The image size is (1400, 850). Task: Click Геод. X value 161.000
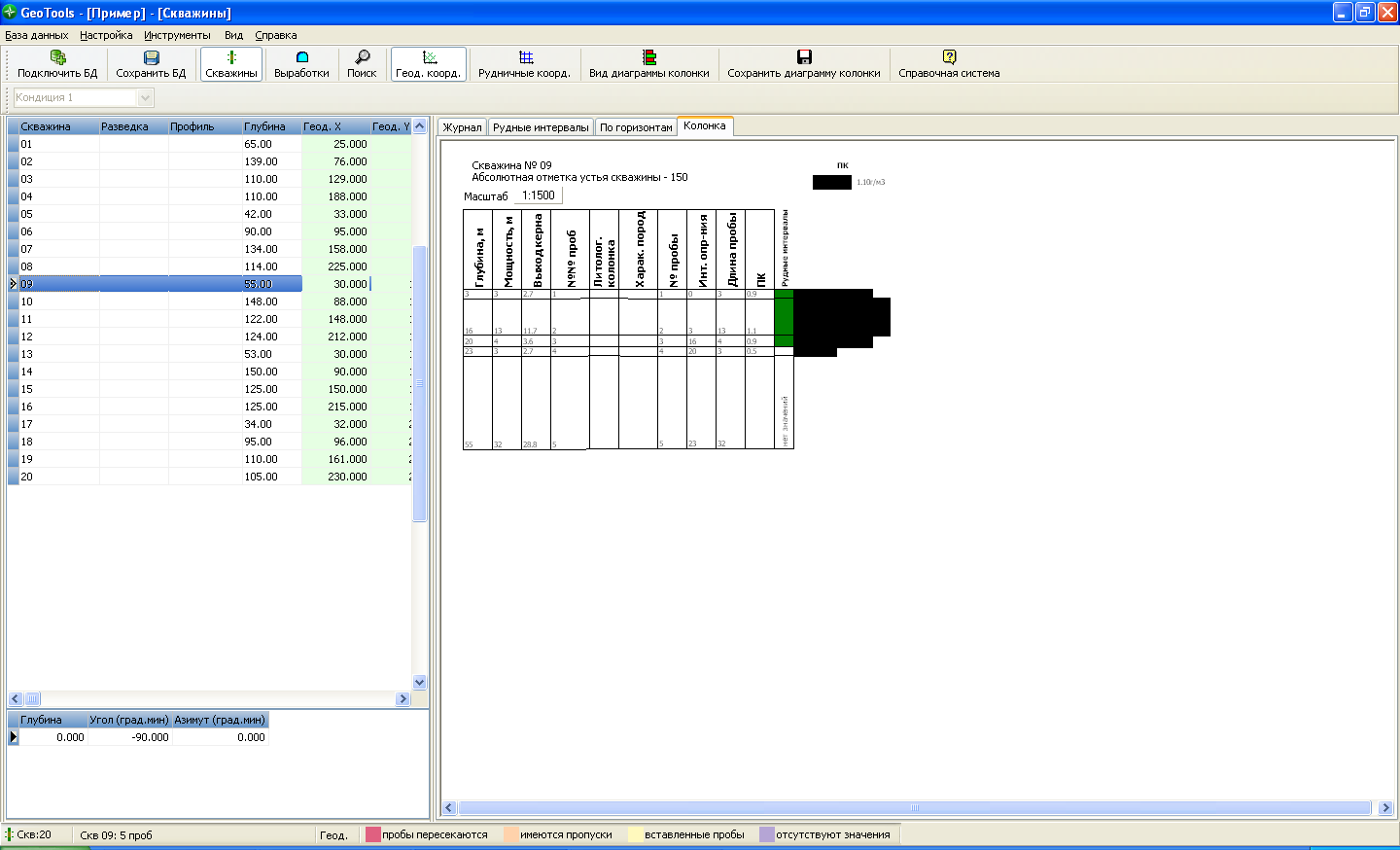(335, 459)
